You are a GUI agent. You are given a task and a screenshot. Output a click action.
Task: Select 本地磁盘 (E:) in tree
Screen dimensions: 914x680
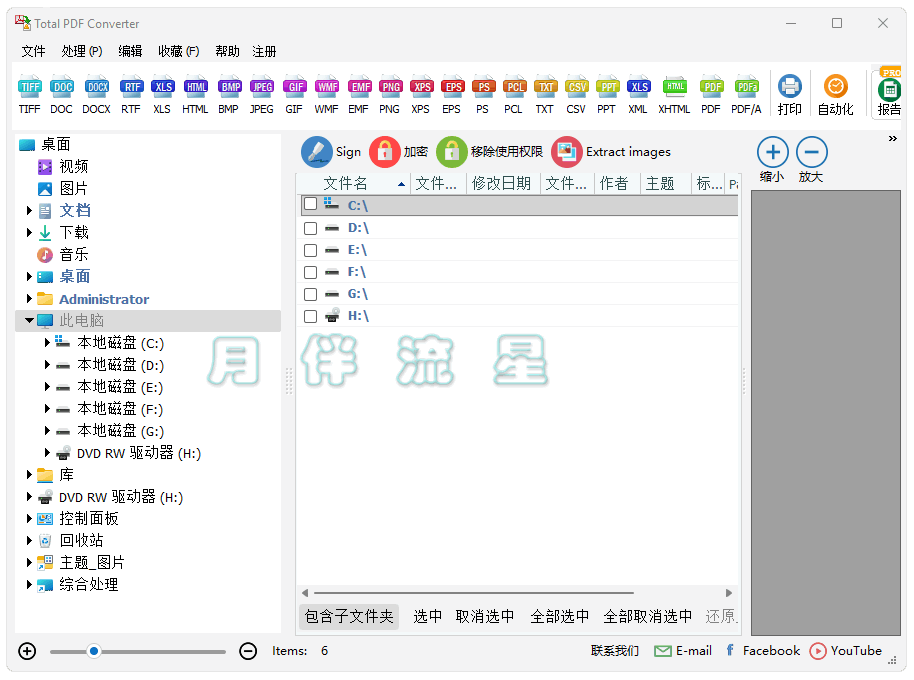pos(120,387)
